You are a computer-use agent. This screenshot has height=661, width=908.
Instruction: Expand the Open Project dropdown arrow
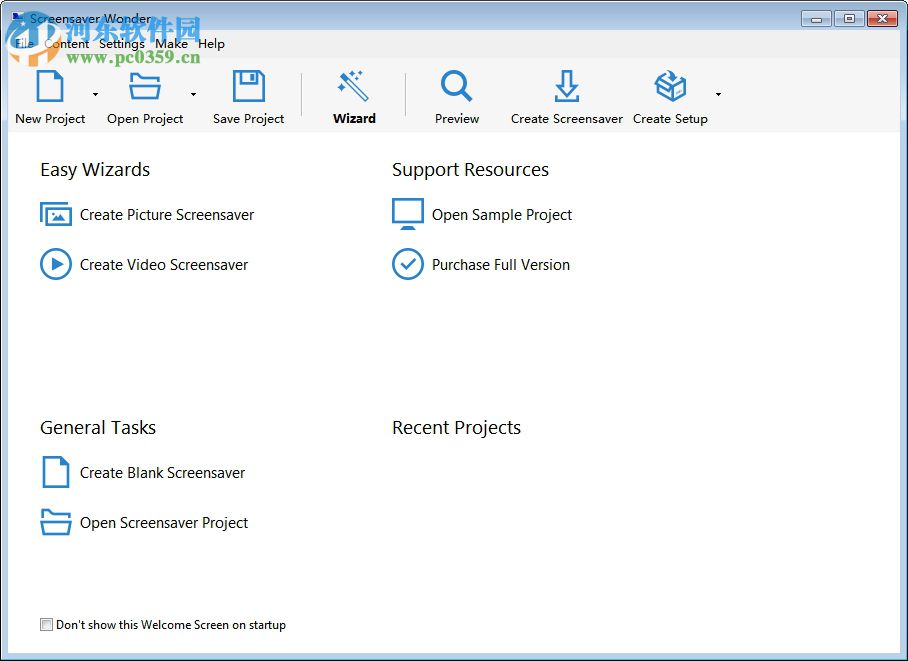point(194,95)
